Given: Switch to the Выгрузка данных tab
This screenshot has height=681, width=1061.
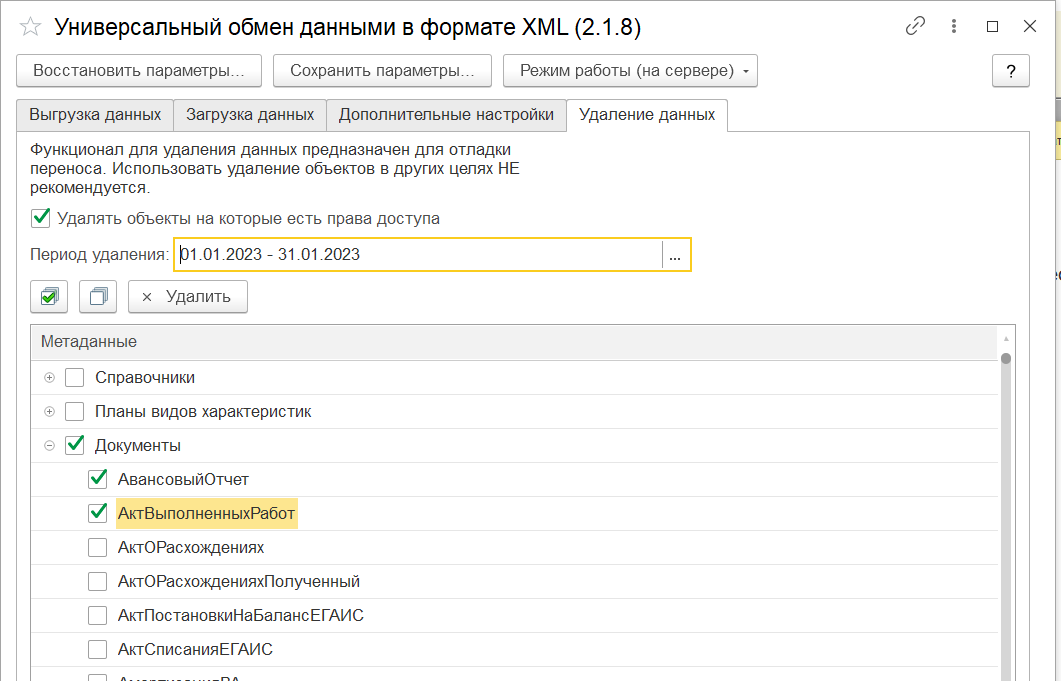Looking at the screenshot, I should coord(95,115).
